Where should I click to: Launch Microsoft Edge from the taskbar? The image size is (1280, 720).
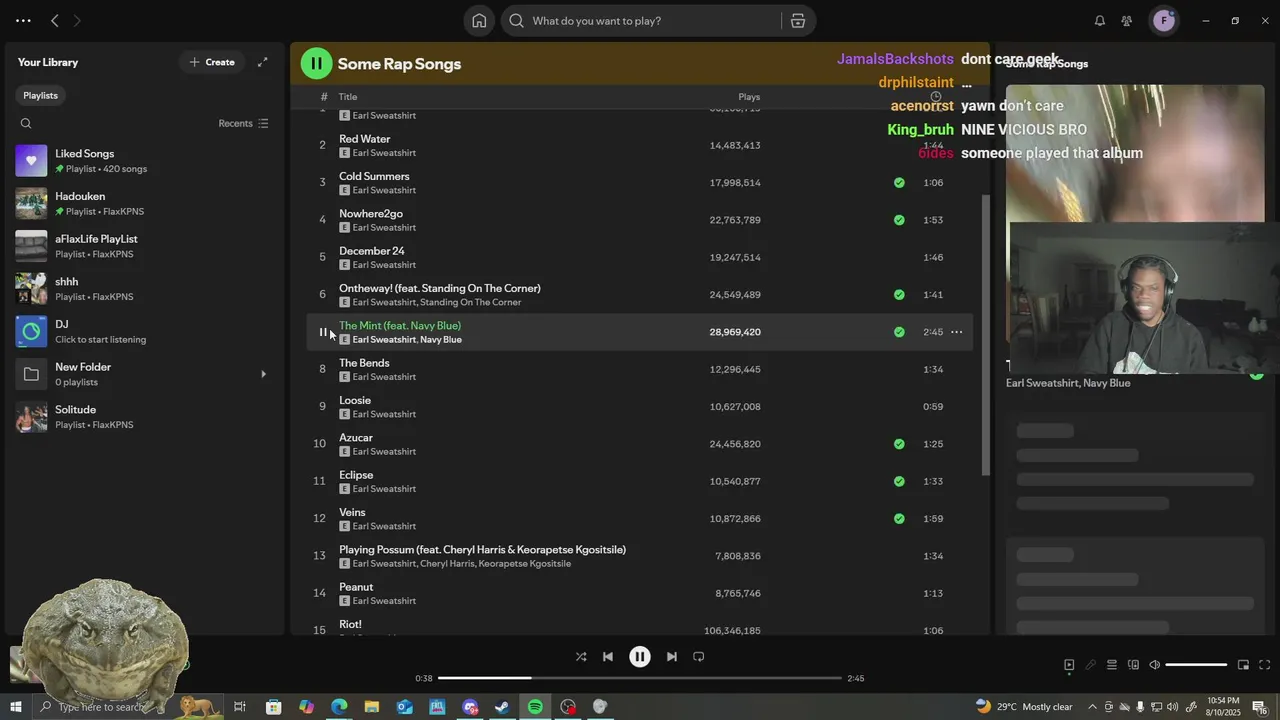pos(339,707)
